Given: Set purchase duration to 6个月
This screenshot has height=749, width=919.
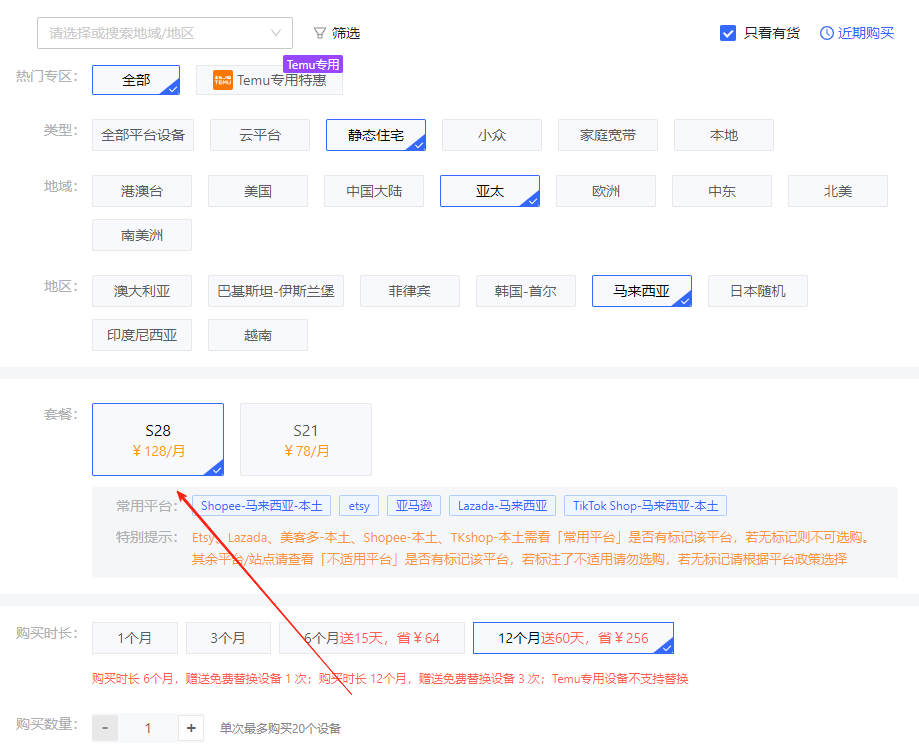Looking at the screenshot, I should 372,638.
